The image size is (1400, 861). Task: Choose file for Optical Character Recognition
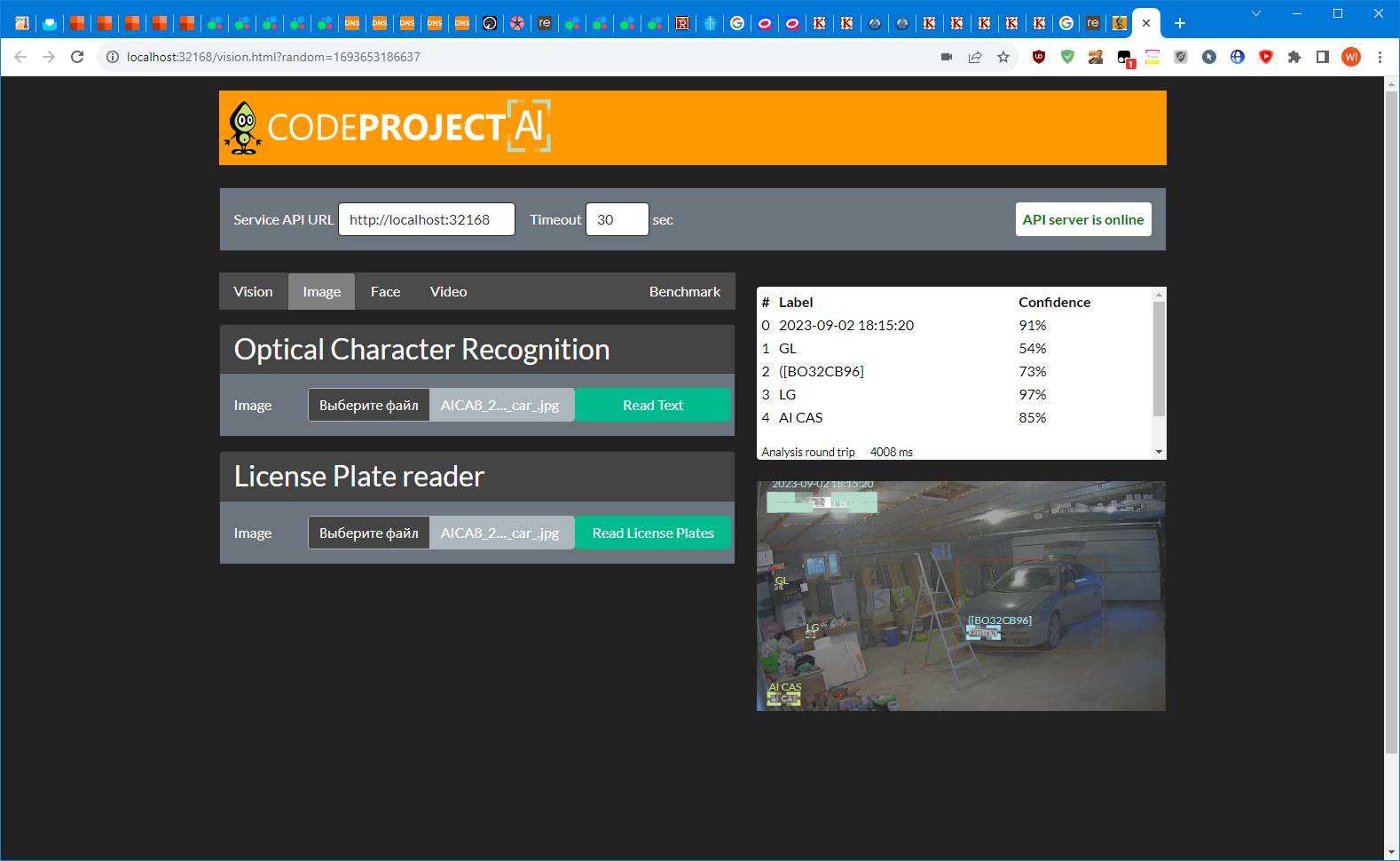coord(368,405)
